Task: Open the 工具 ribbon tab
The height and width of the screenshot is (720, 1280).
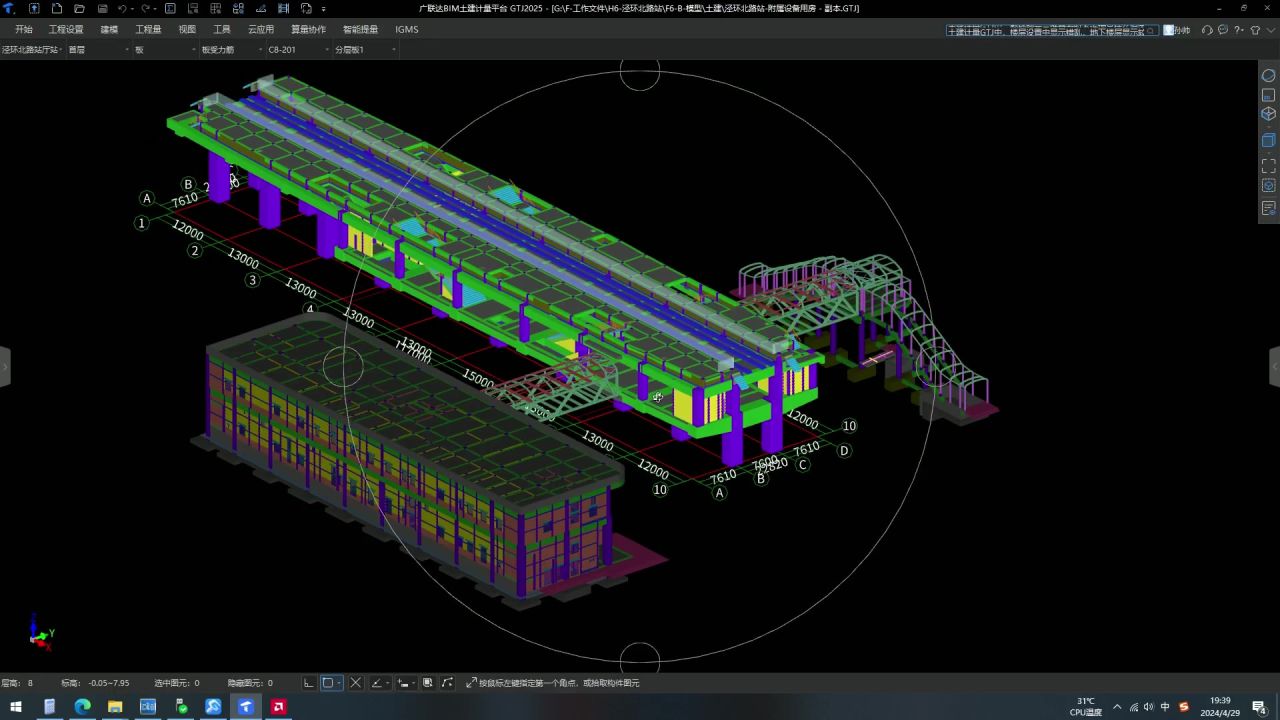Action: [x=222, y=29]
